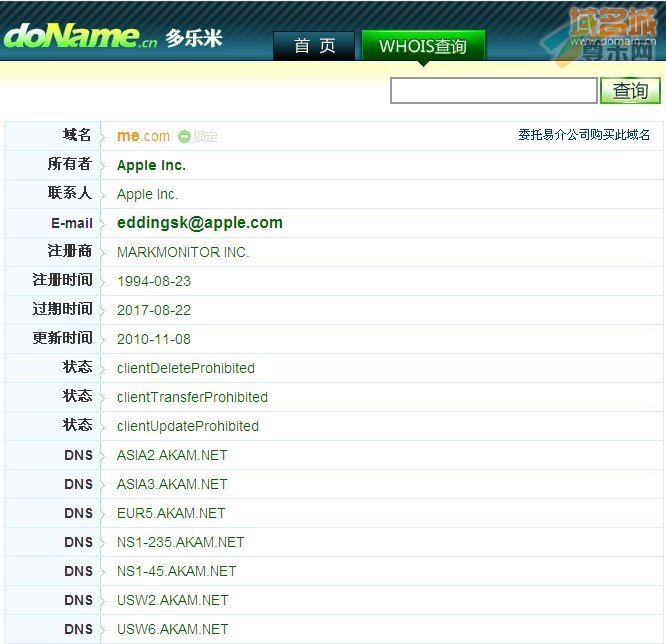Select registrar MARKMONITOR INC.
This screenshot has height=644, width=666.
point(183,252)
